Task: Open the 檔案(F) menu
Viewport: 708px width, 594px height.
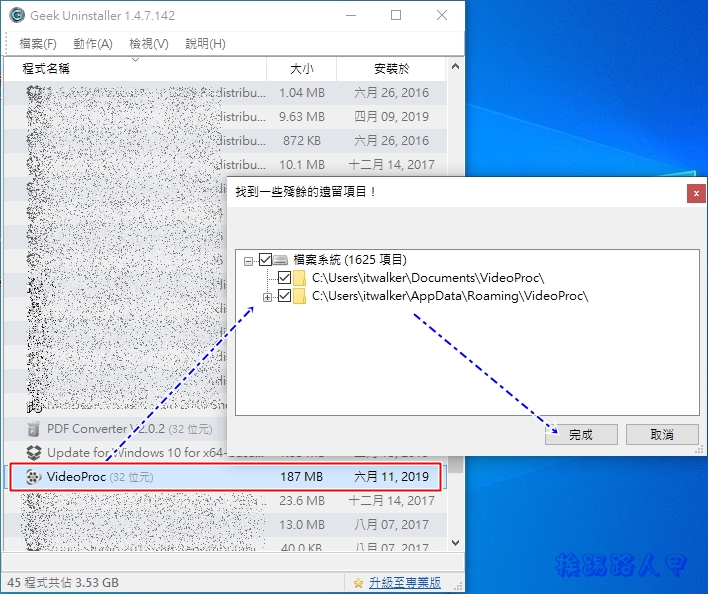Action: tap(38, 44)
